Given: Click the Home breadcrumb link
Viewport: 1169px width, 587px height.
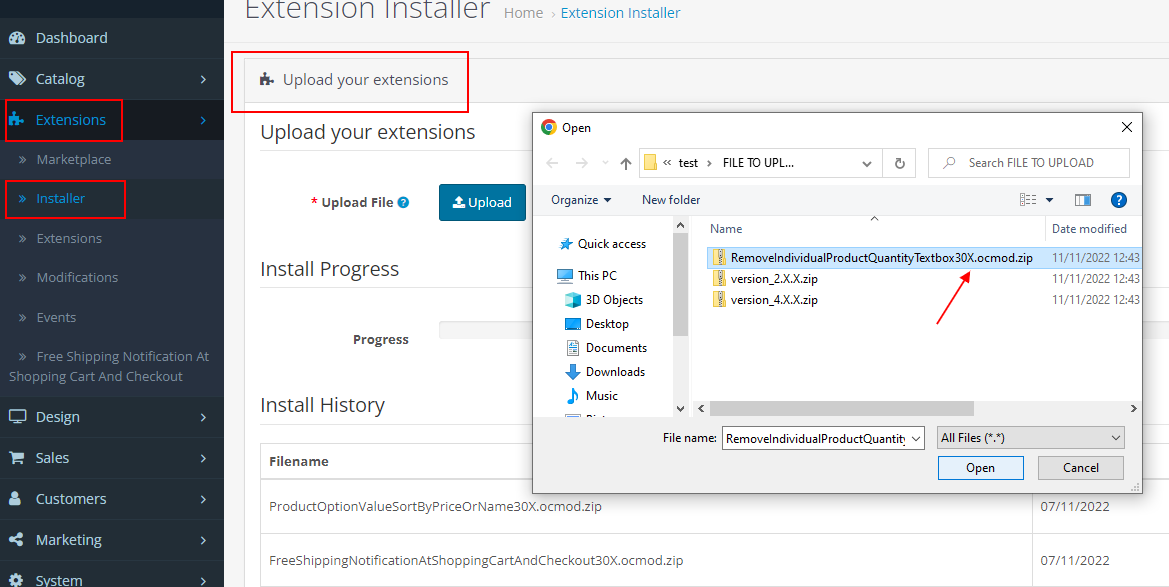Looking at the screenshot, I should (523, 13).
